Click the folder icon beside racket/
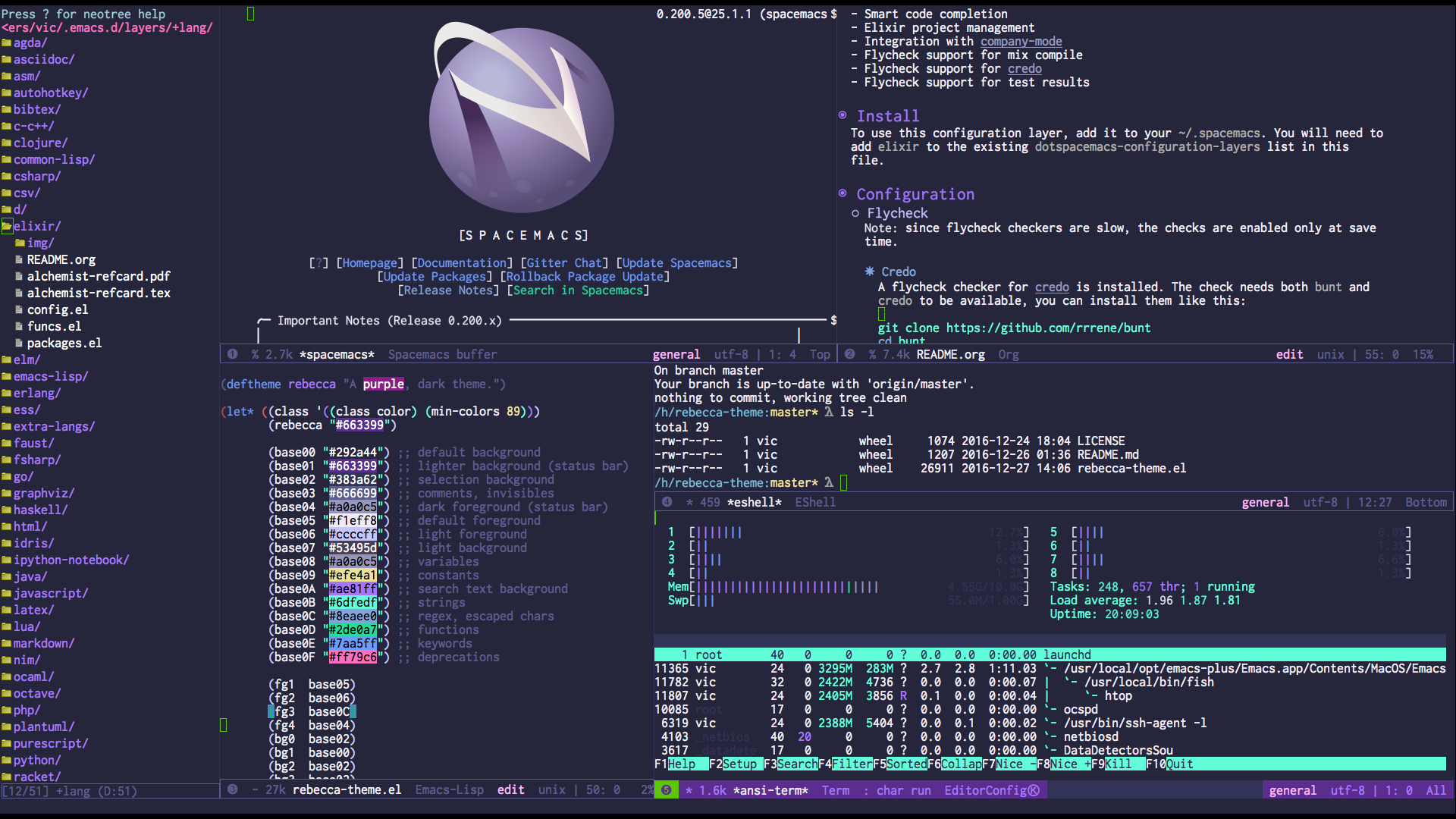 (x=6, y=777)
